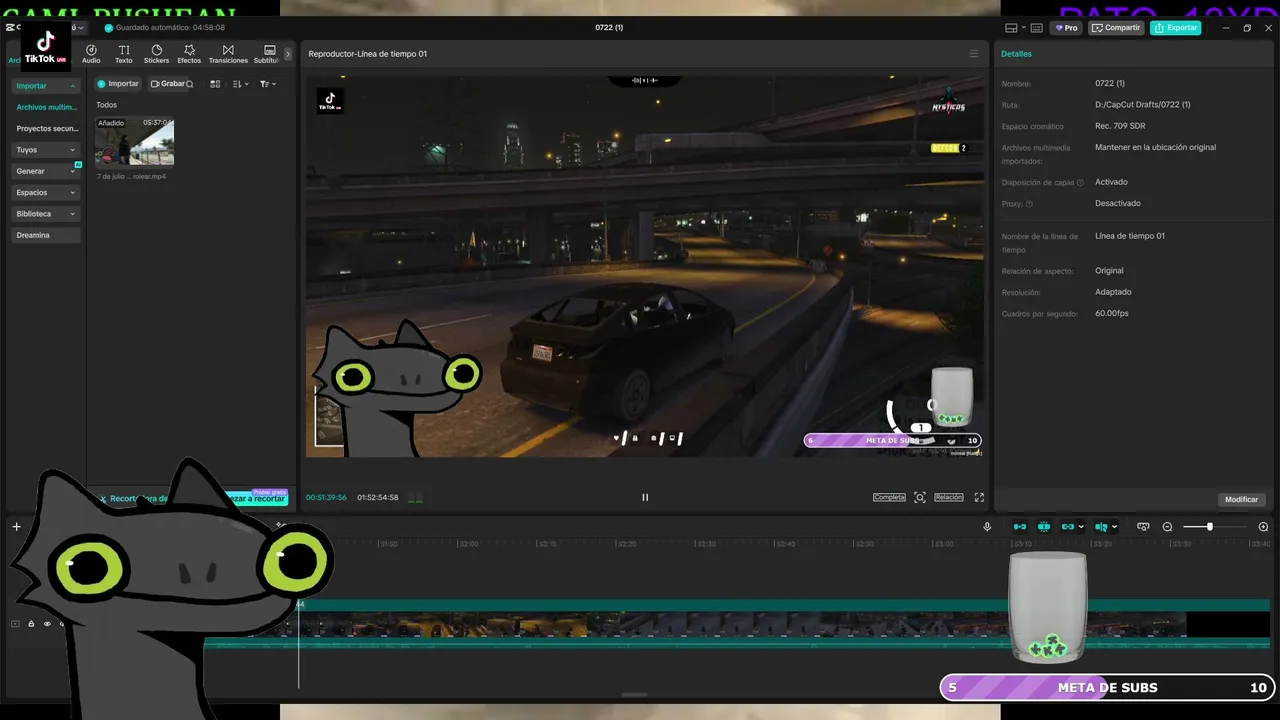
Task: Click the 'Línea de tiempo 01' name value
Action: click(1130, 236)
